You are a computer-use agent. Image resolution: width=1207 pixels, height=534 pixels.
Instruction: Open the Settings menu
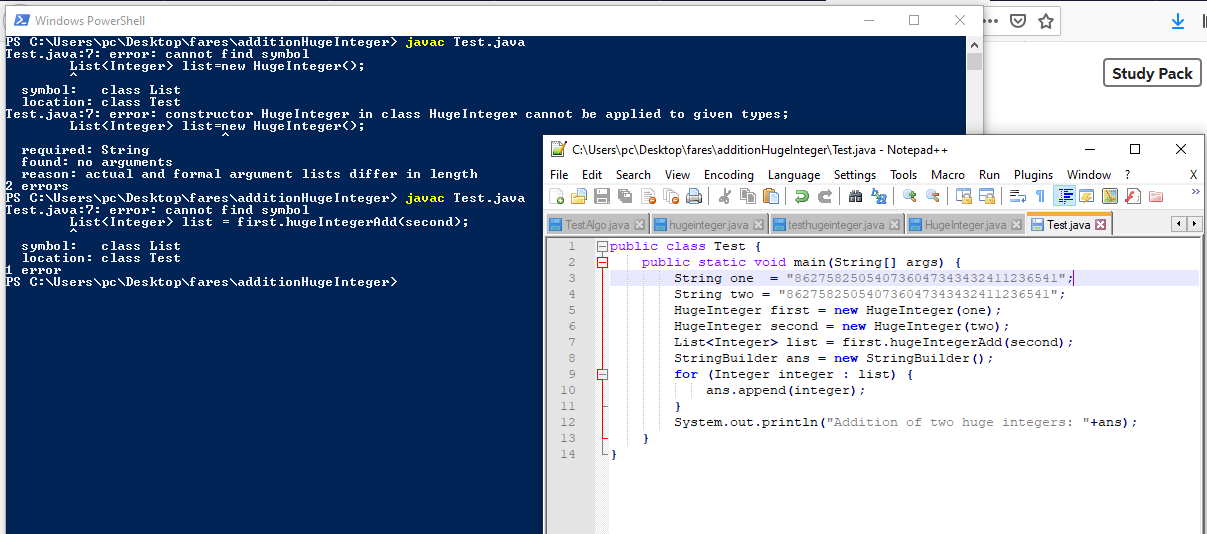(855, 174)
